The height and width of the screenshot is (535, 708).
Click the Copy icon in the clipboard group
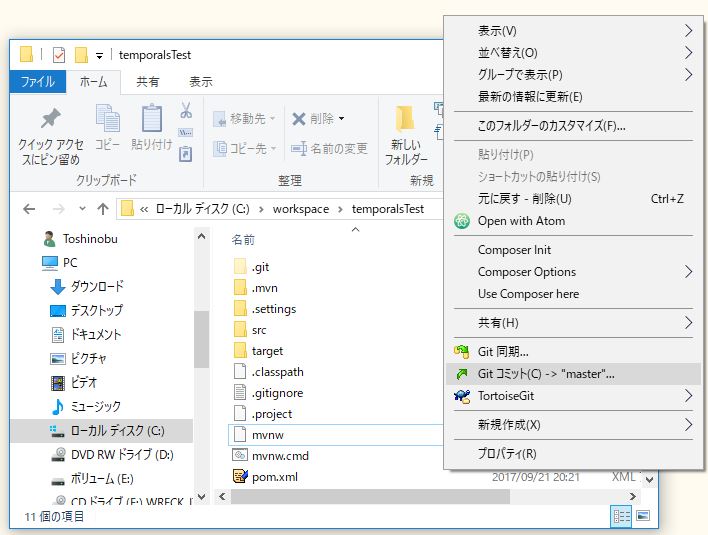107,118
